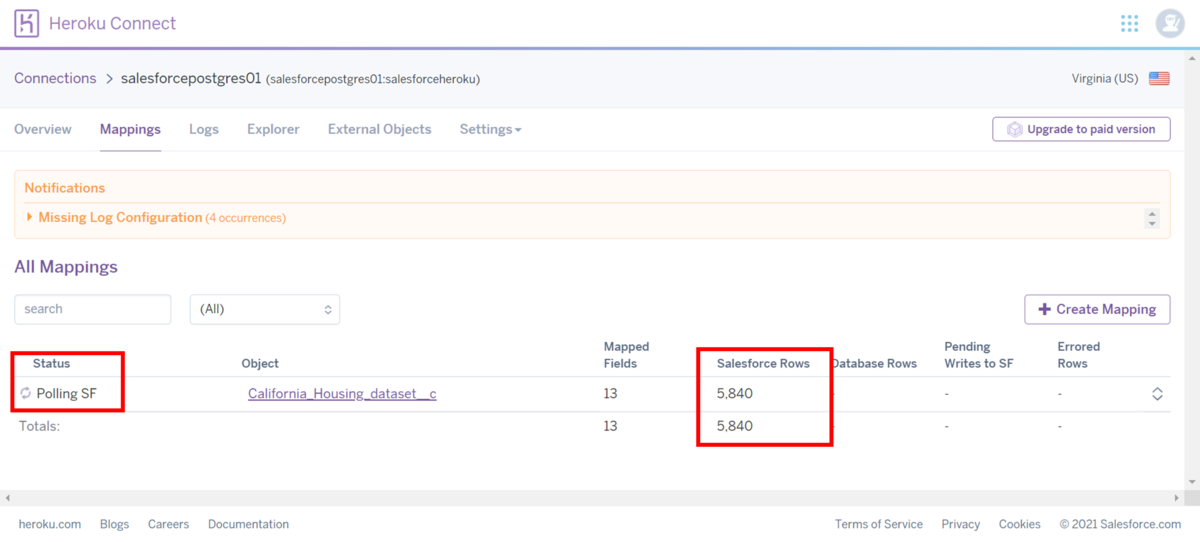Viewport: 1200px width, 542px height.
Task: Open Terms of Service link
Action: pos(879,524)
